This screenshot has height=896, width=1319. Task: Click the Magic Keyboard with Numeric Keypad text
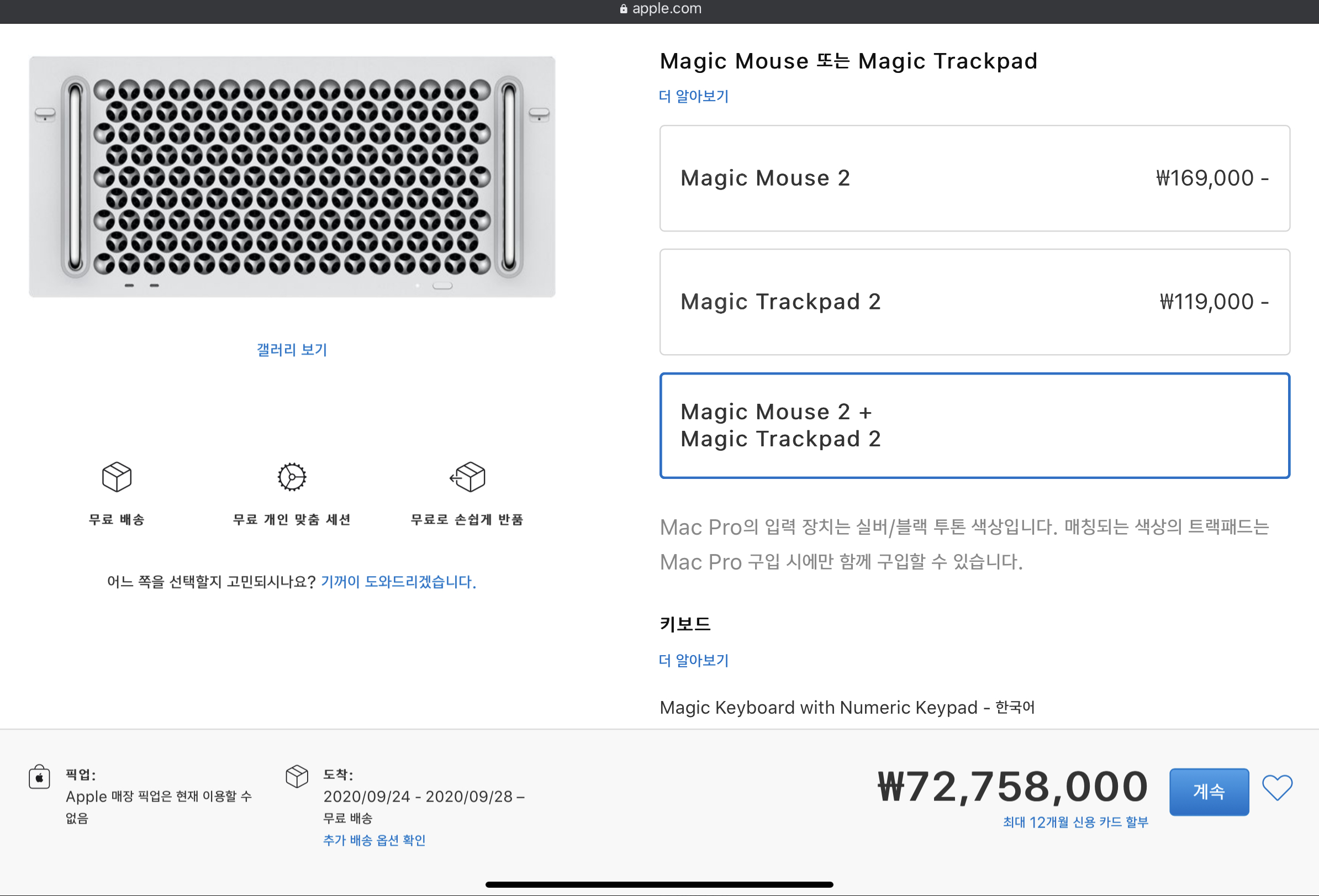coord(847,708)
